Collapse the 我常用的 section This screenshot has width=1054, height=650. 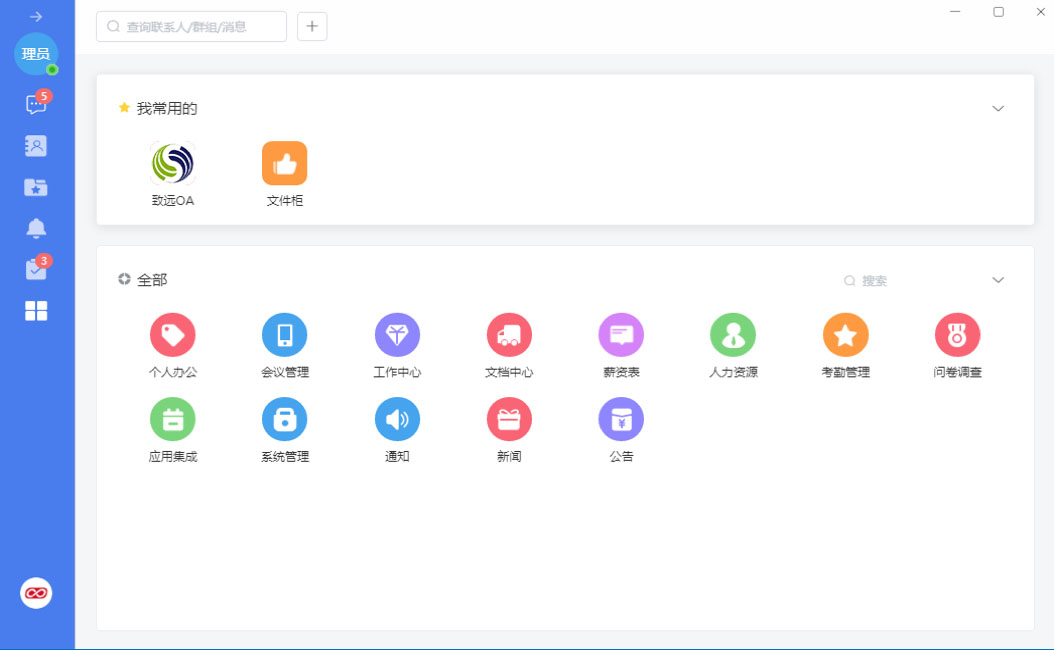coord(997,108)
